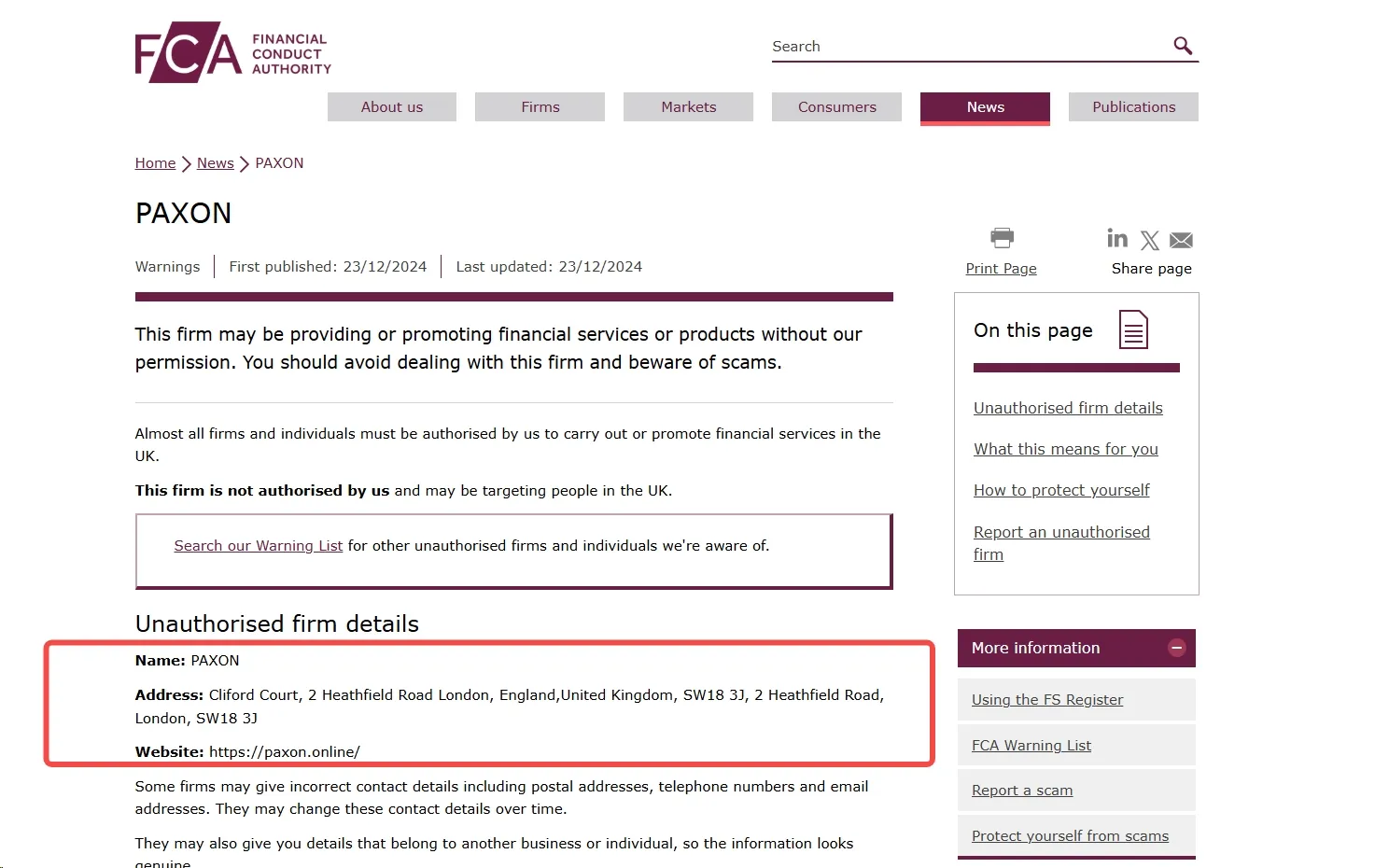Screen dimensions: 1389x868
Task: Share page by email envelope icon
Action: (1181, 241)
